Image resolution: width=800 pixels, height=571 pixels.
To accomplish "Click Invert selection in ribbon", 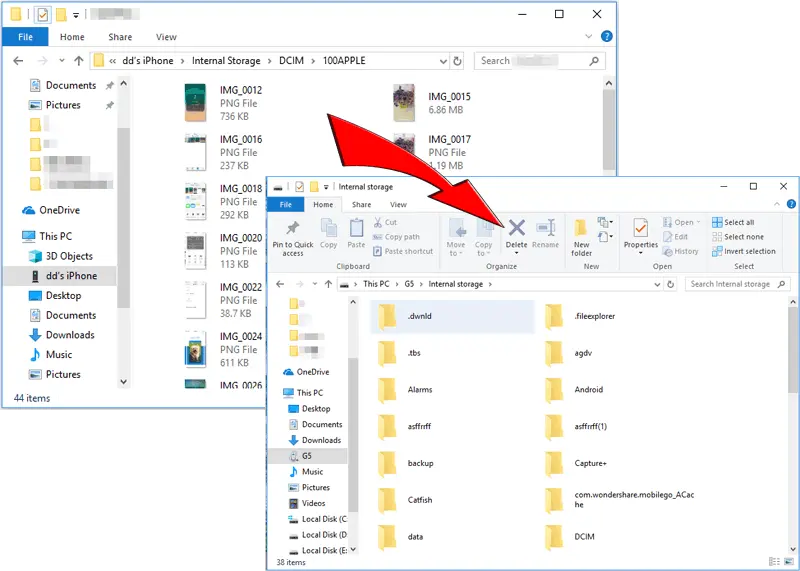I will coord(744,251).
